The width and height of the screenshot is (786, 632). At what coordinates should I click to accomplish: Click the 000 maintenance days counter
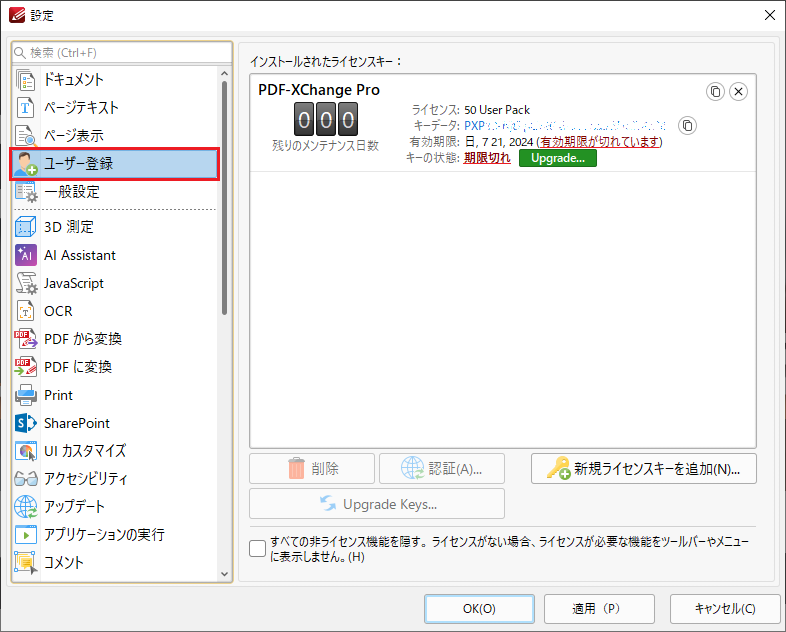point(326,120)
